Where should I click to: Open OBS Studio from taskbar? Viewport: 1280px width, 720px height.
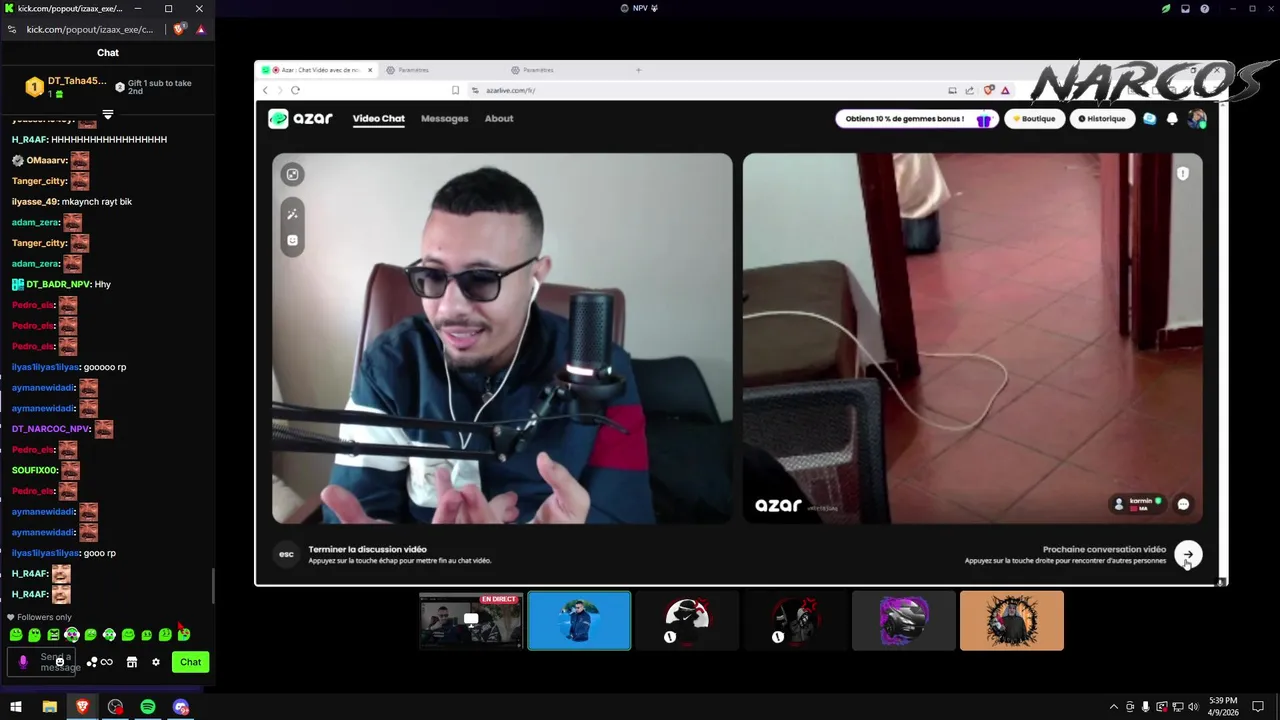coord(115,707)
